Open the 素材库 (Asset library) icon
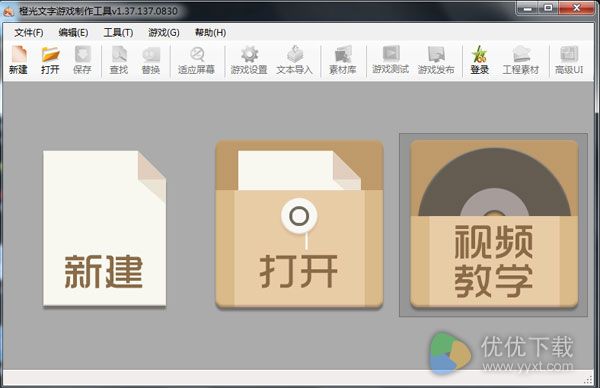 coord(342,60)
